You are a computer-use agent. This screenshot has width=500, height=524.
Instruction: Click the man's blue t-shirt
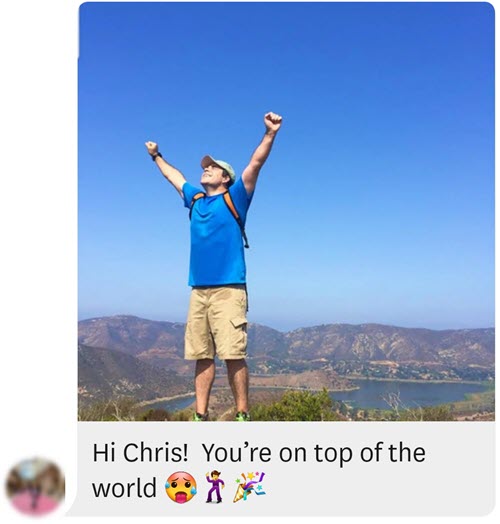pos(217,234)
